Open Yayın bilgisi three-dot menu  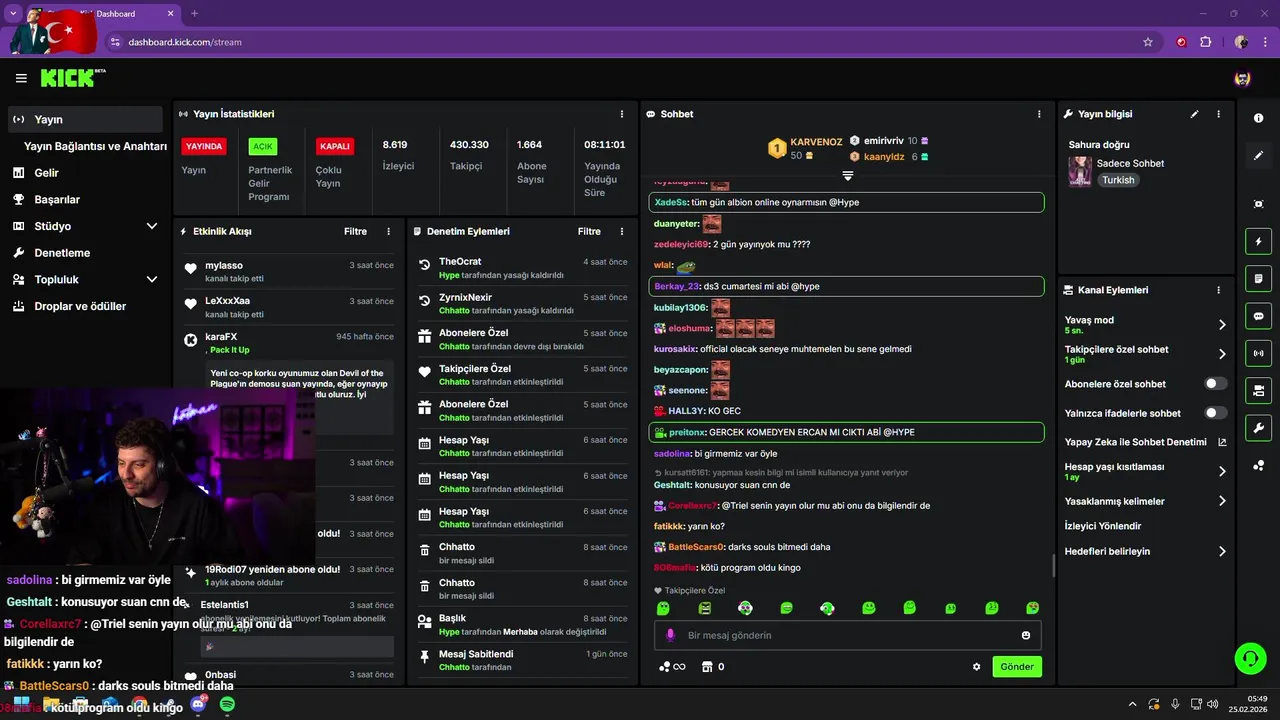(1218, 114)
